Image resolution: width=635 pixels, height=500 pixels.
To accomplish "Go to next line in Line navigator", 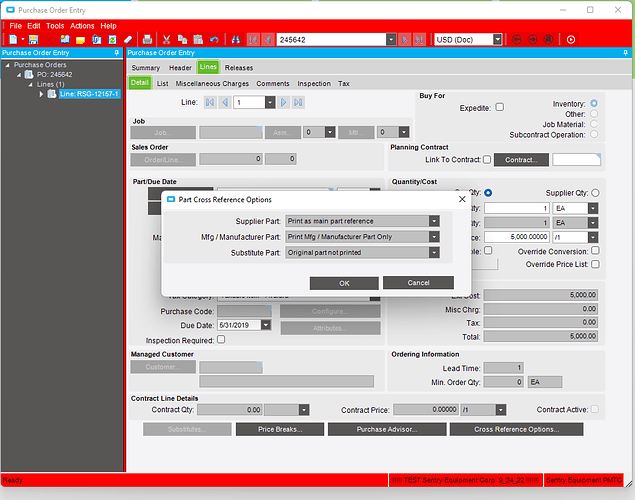I will click(284, 102).
